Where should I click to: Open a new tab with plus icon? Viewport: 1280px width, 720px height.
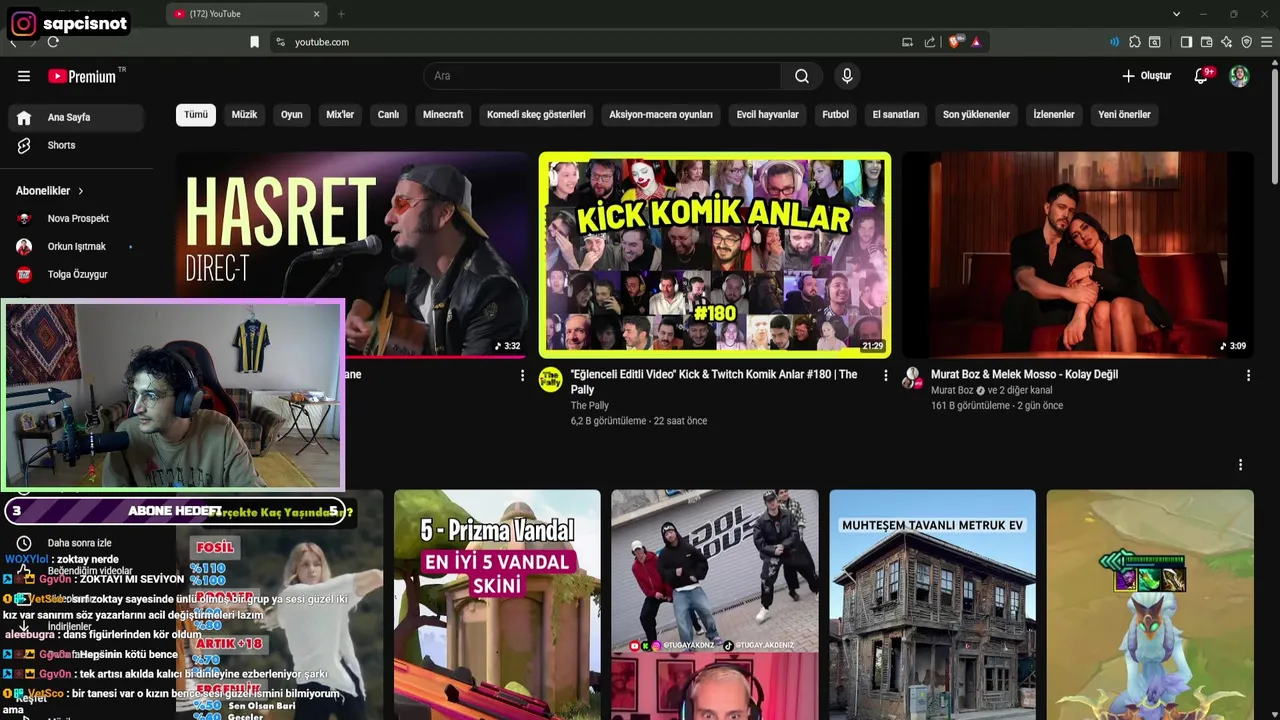[341, 14]
